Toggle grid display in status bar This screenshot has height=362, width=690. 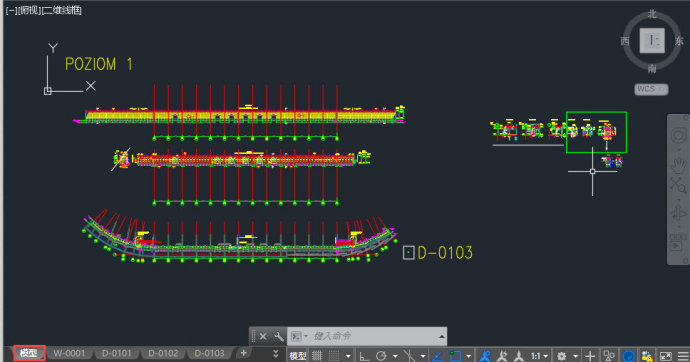[317, 355]
